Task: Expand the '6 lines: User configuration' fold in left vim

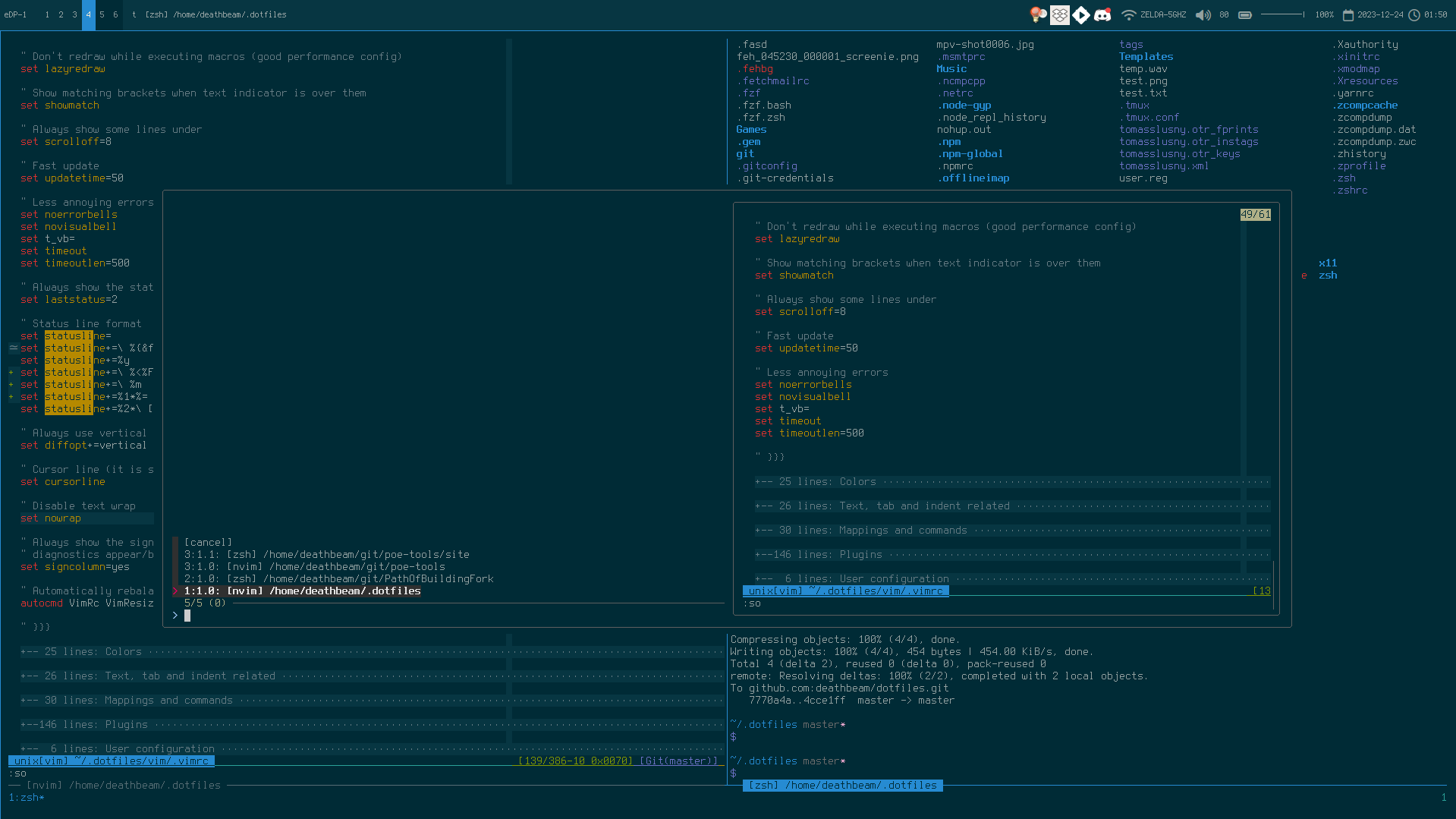Action: pyautogui.click(x=372, y=748)
